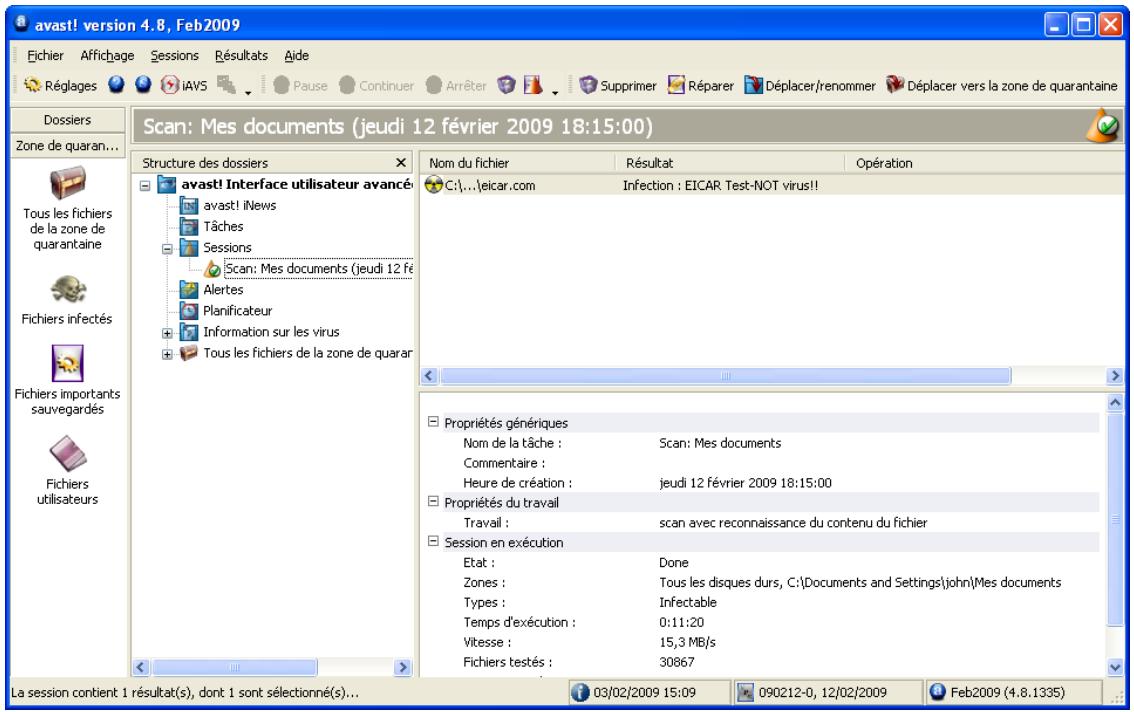
Task: Click the Continuer toolbar button
Action: tap(377, 85)
